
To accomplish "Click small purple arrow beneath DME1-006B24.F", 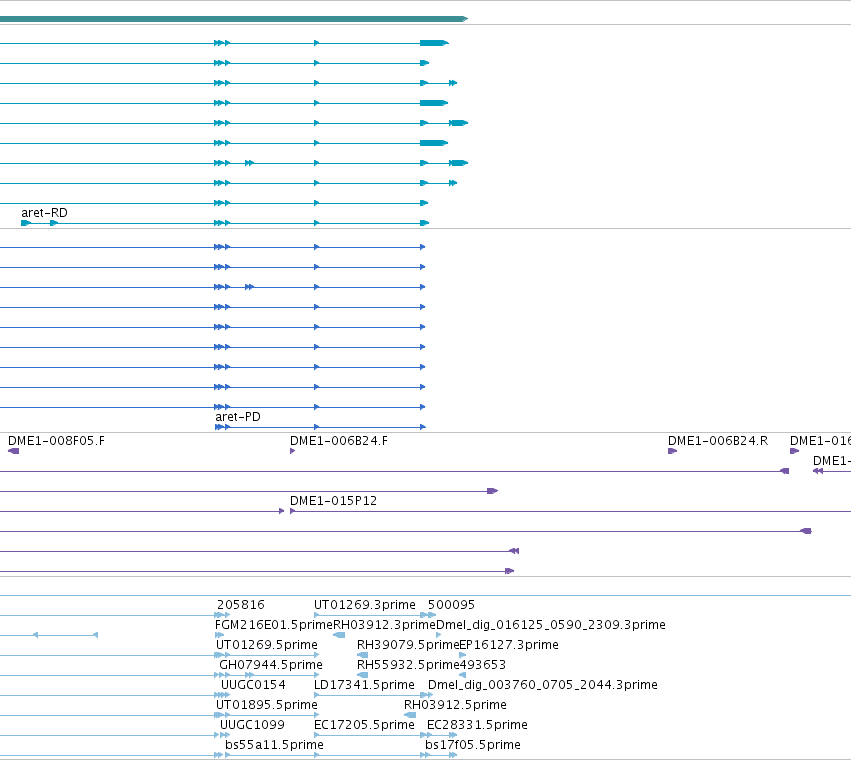I will tap(293, 451).
